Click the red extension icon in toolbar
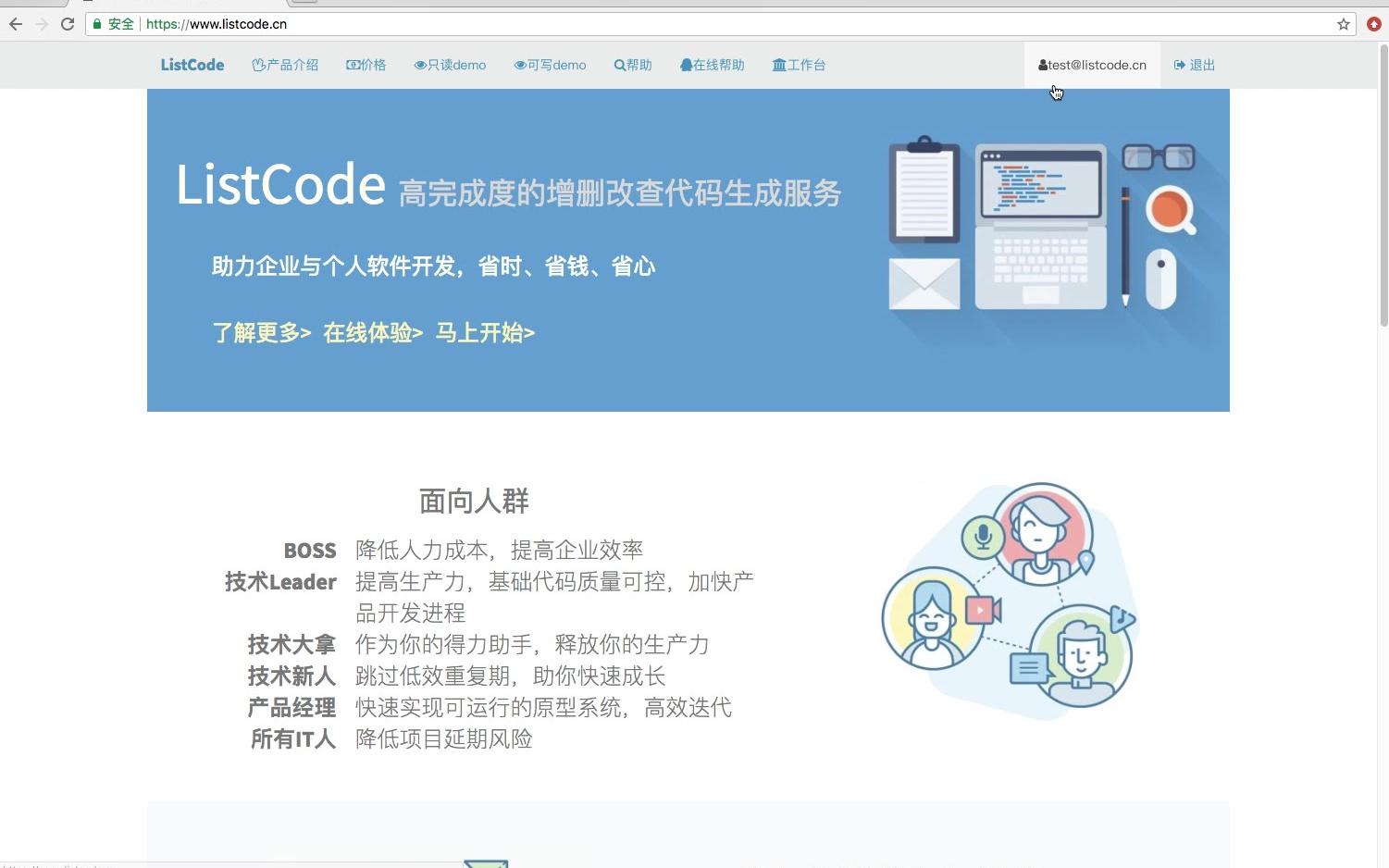1389x868 pixels. (x=1374, y=24)
